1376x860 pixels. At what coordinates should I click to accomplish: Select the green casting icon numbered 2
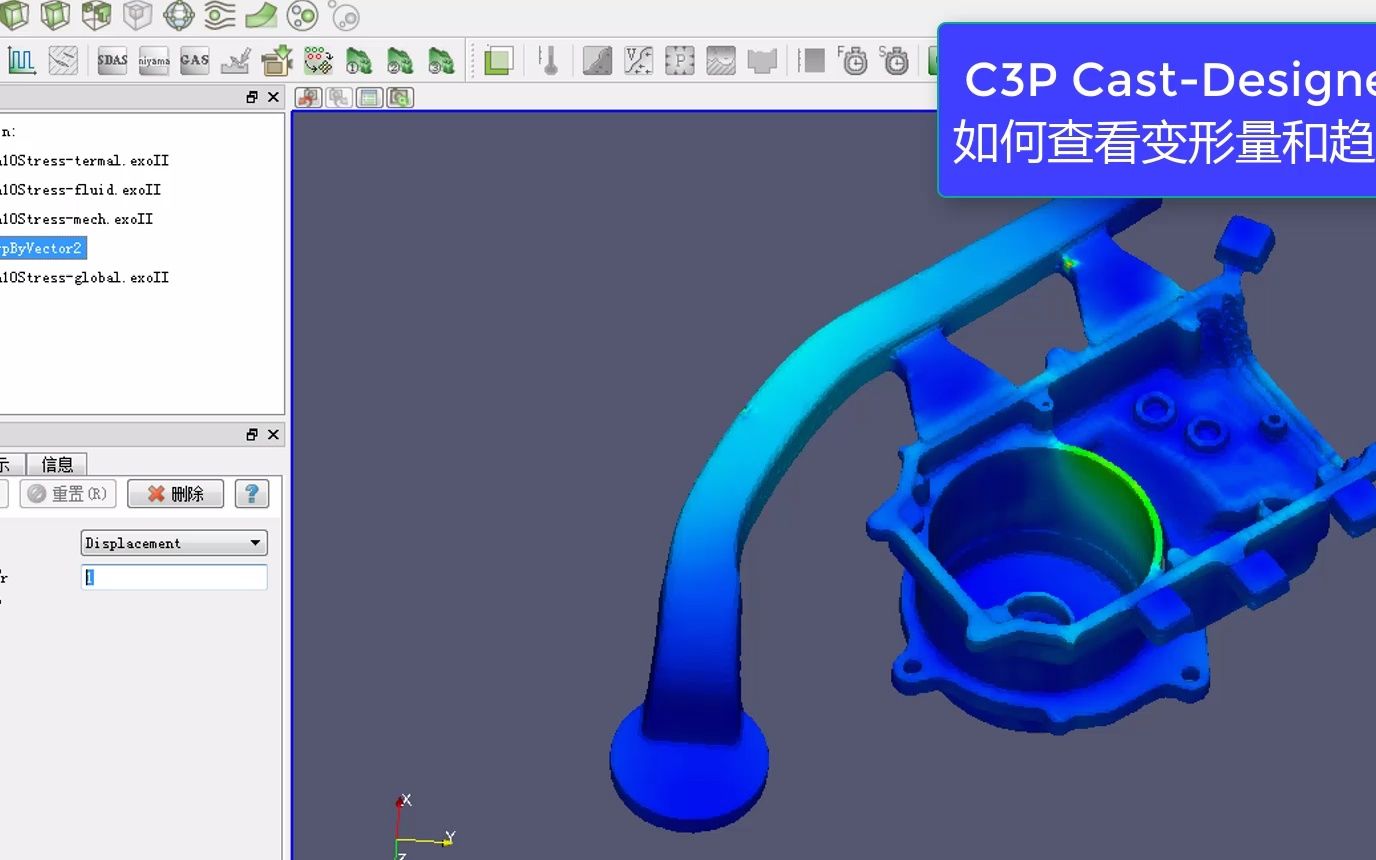[x=400, y=60]
